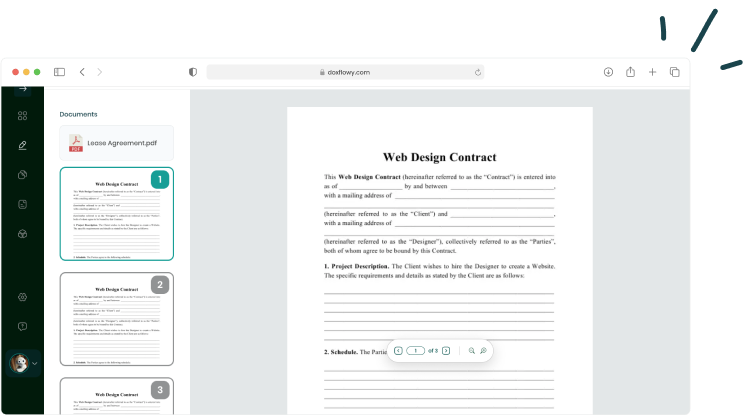Open browser downloads icon
Viewport: 744px width, 416px height.
coord(608,72)
